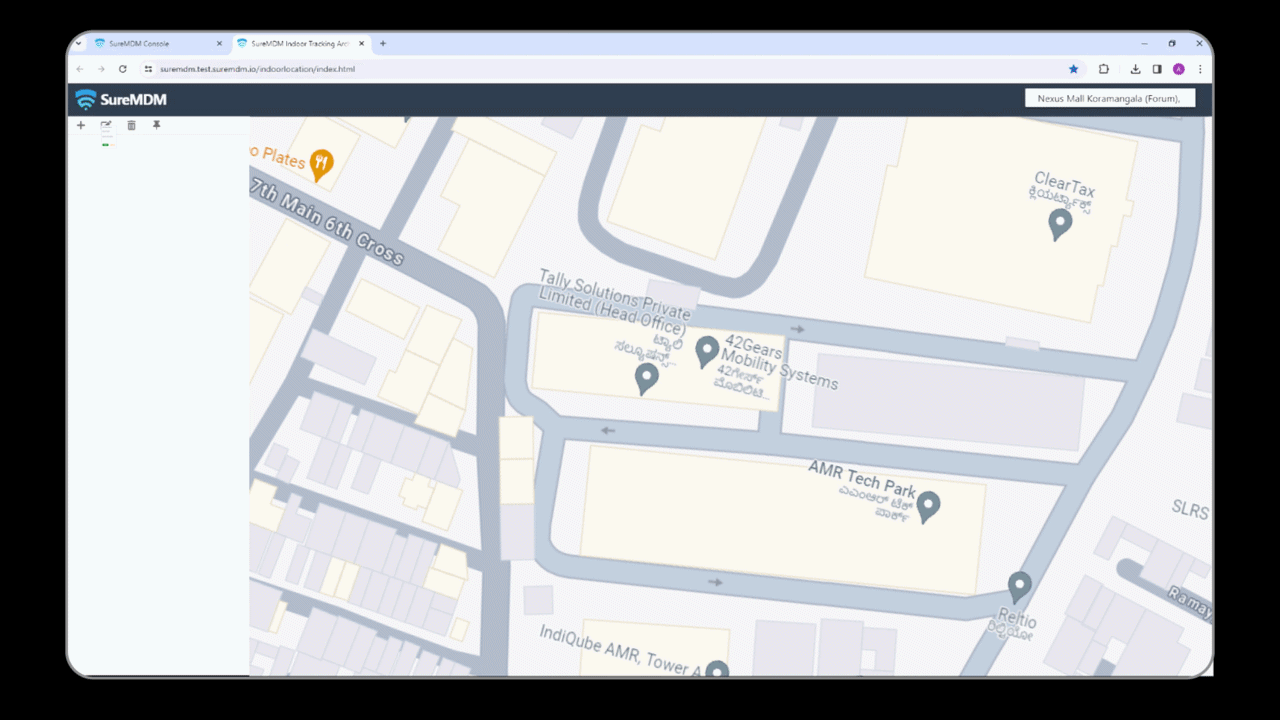This screenshot has width=1280, height=720.
Task: Click the IndiQube AMR Tower map pin
Action: pyautogui.click(x=717, y=669)
